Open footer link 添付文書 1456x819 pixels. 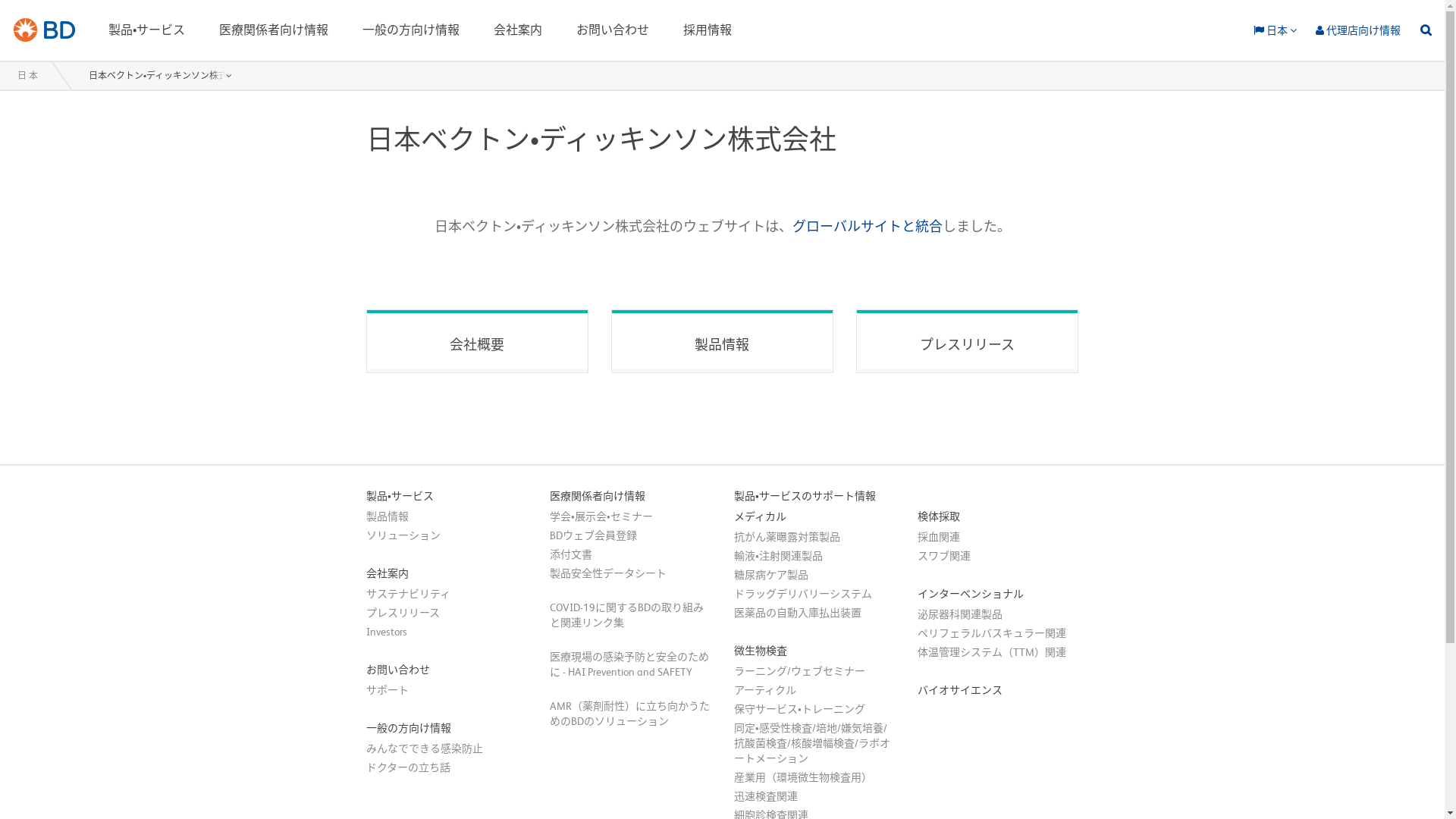pyautogui.click(x=571, y=554)
